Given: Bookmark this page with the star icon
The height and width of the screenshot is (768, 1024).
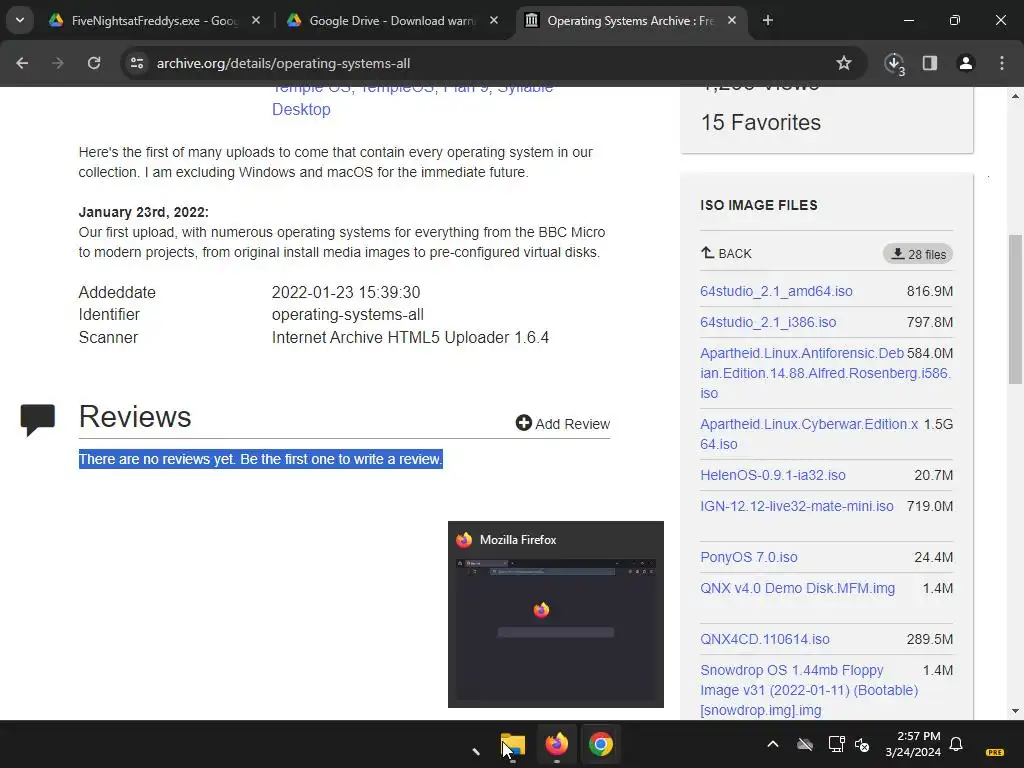Looking at the screenshot, I should click(844, 63).
